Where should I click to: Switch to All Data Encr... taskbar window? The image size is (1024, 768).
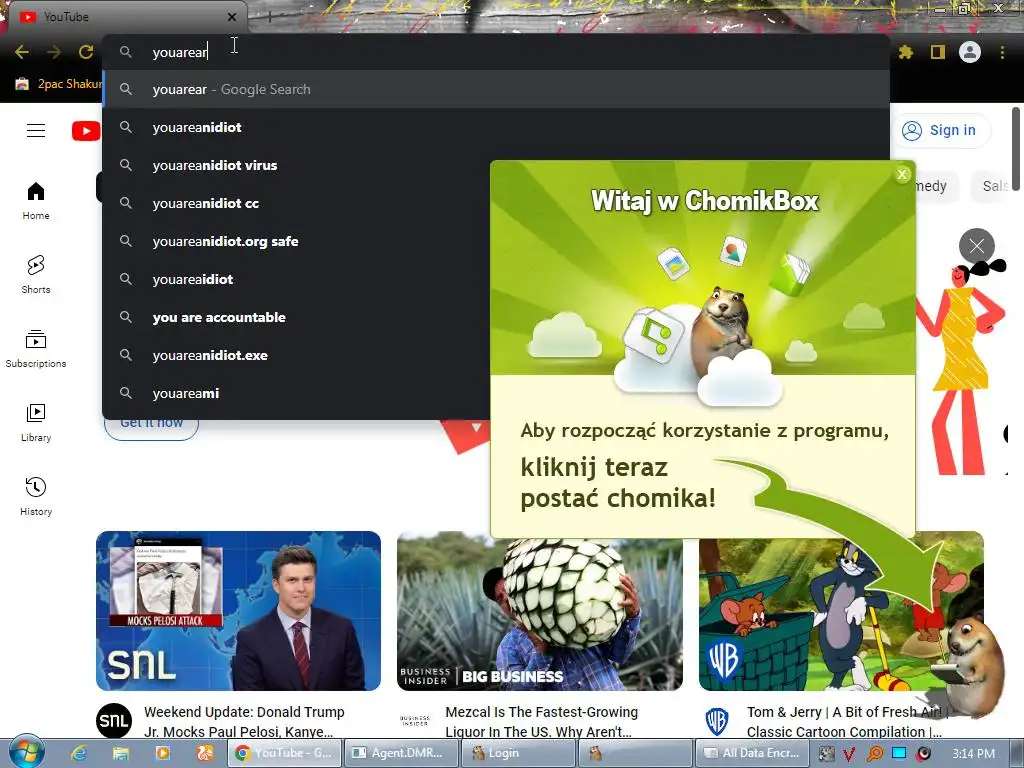tap(752, 754)
